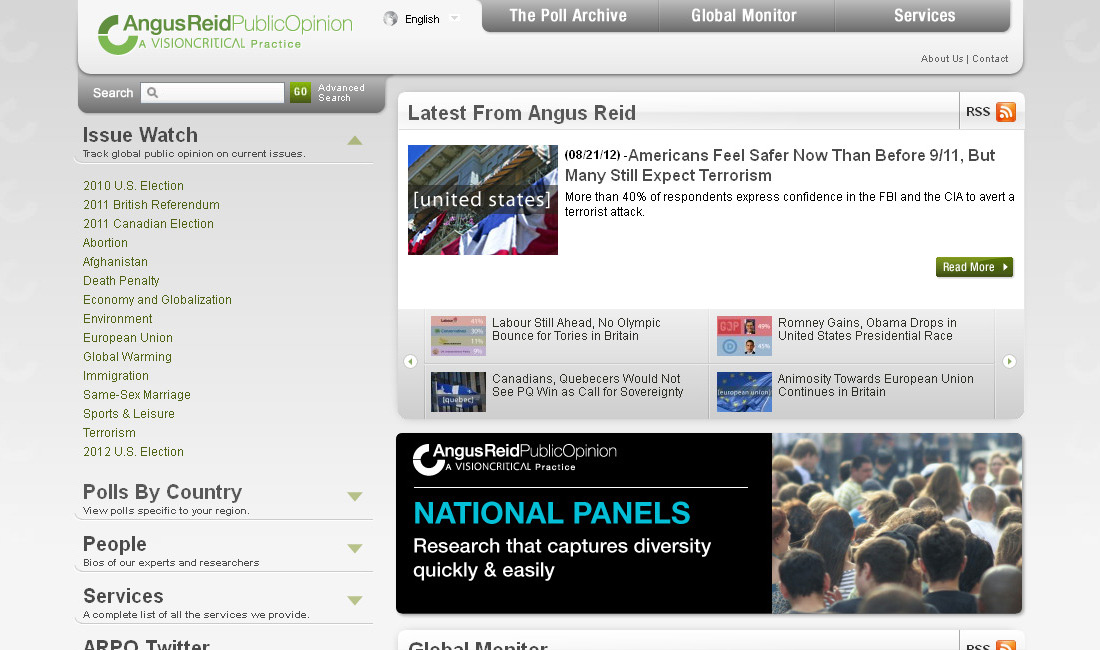
Task: Expand the Polls By Country section
Action: 355,496
